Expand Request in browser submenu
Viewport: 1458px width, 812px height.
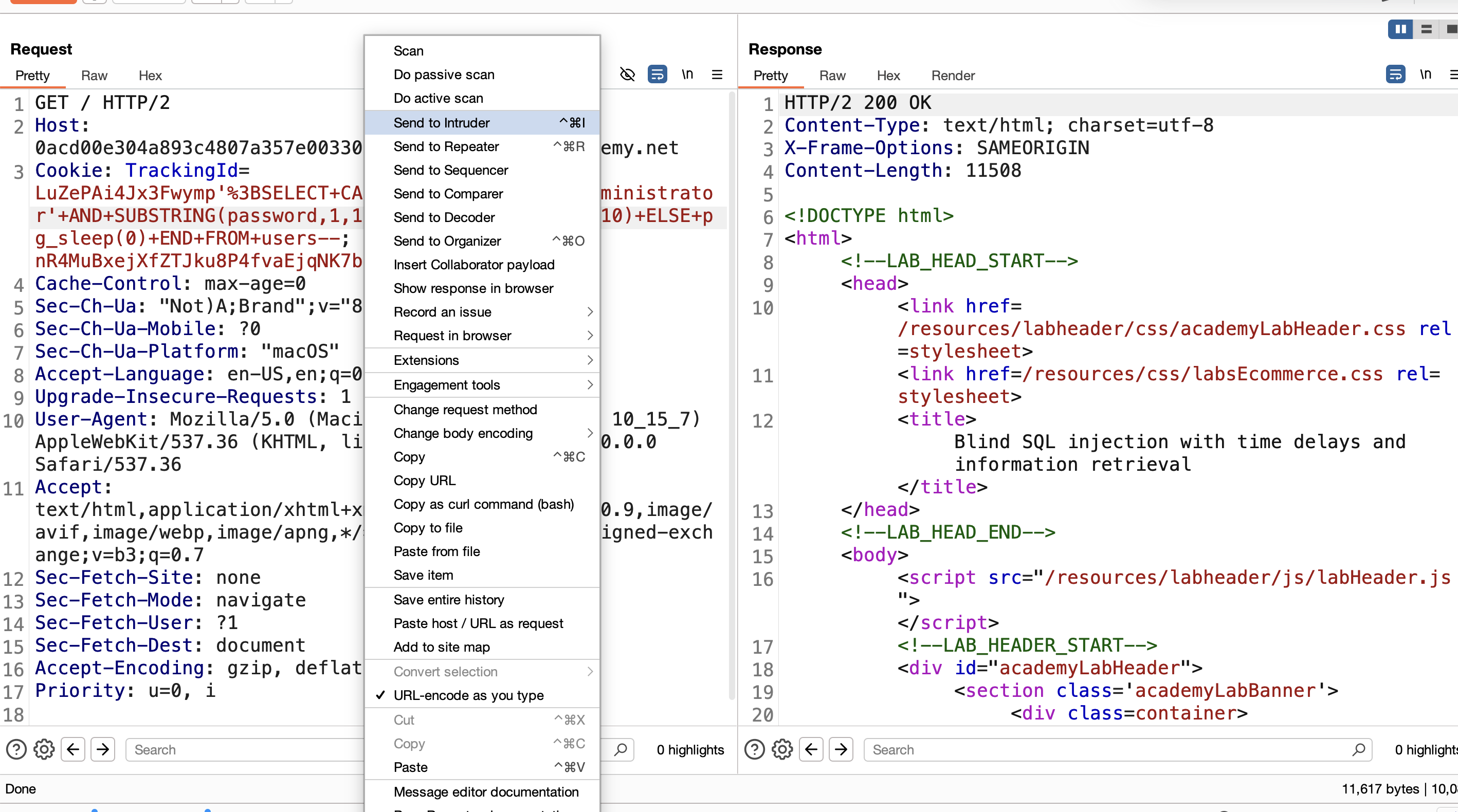click(482, 336)
